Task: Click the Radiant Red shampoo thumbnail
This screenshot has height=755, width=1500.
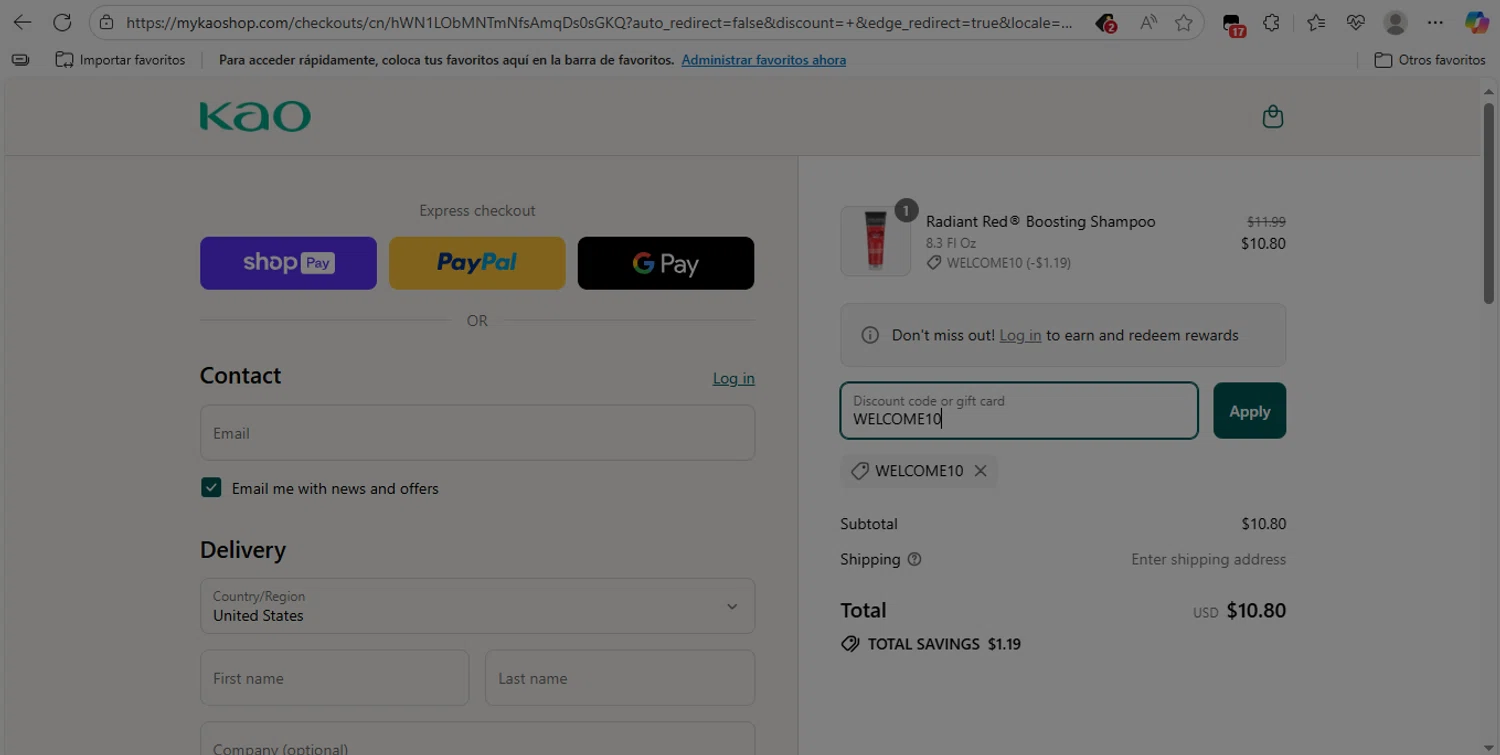Action: tap(875, 241)
